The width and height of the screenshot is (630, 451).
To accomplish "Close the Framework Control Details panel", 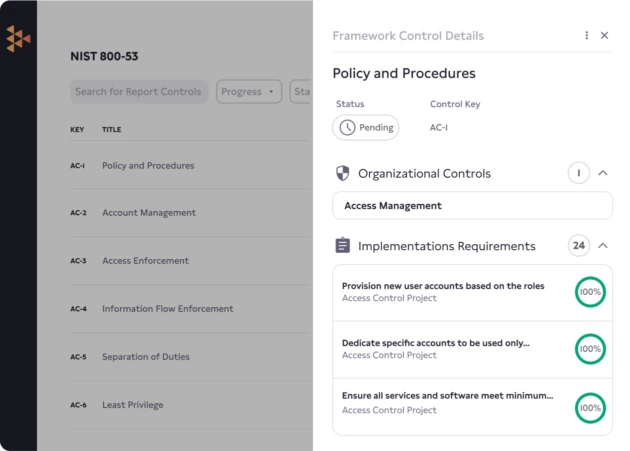I will click(x=604, y=36).
